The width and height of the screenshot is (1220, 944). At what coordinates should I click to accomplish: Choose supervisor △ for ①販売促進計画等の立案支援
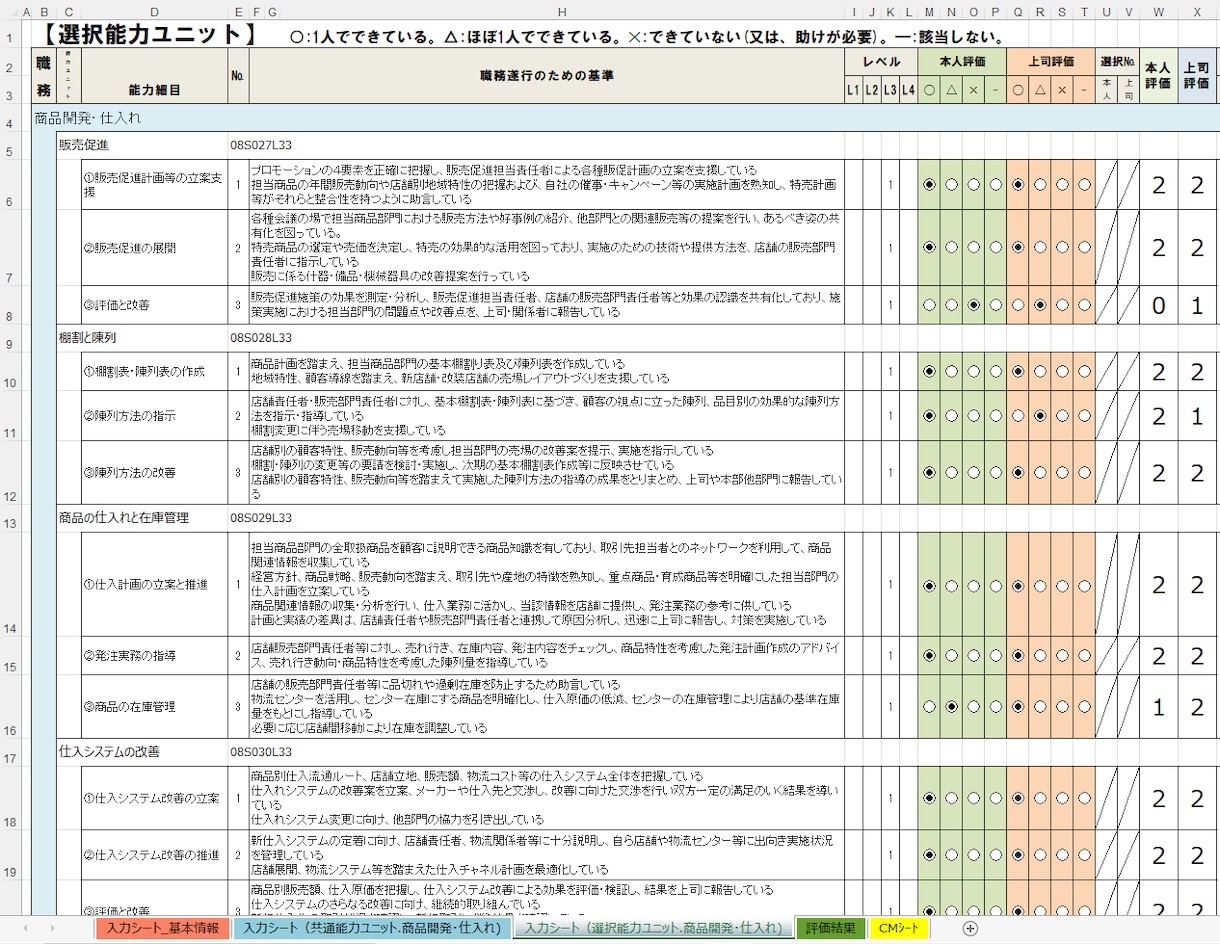pyautogui.click(x=1040, y=185)
